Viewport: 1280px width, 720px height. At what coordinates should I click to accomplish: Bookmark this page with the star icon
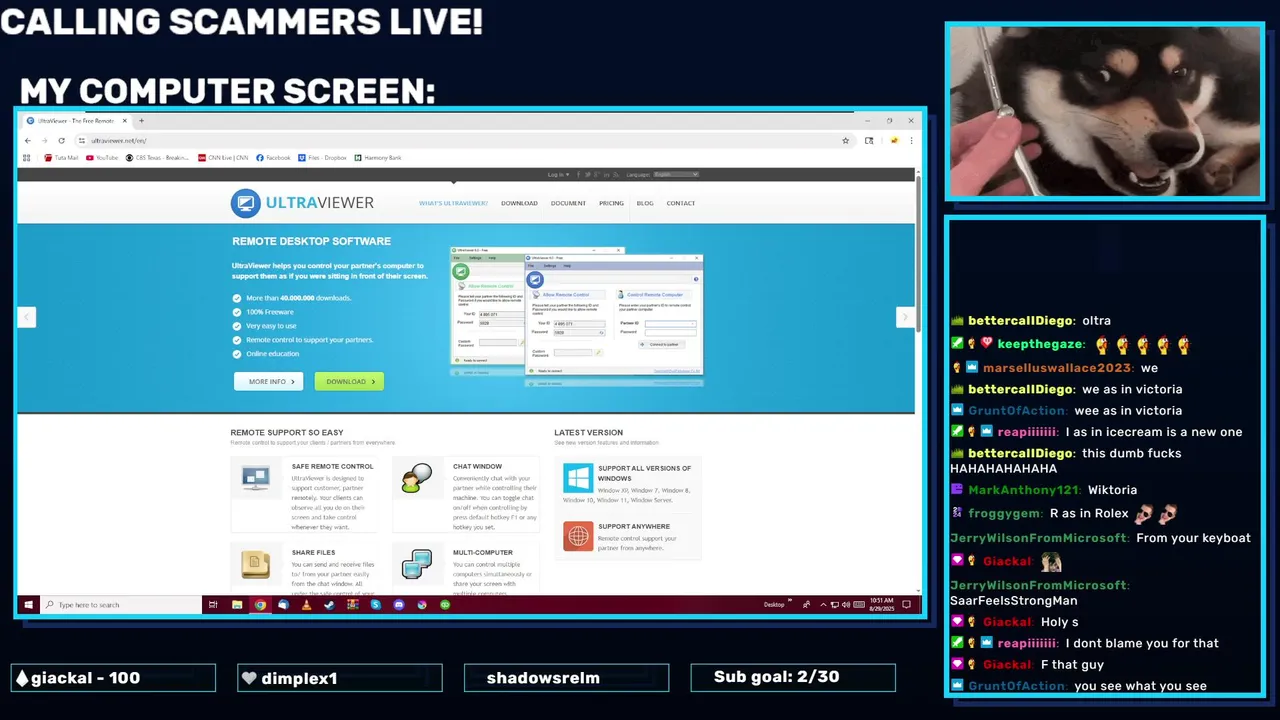[x=846, y=141]
